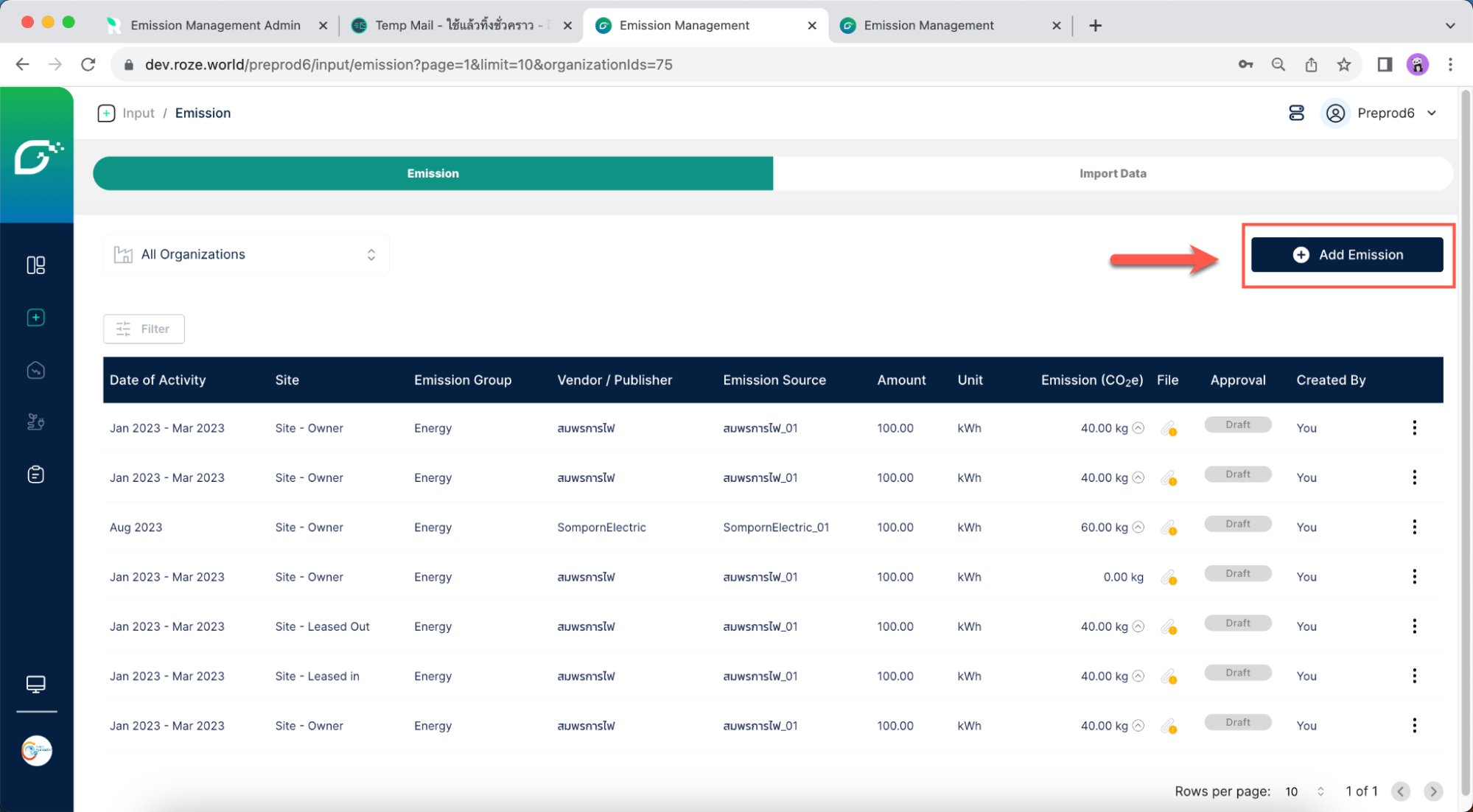1473x812 pixels.
Task: Change the rows per page selector
Action: 1304,791
